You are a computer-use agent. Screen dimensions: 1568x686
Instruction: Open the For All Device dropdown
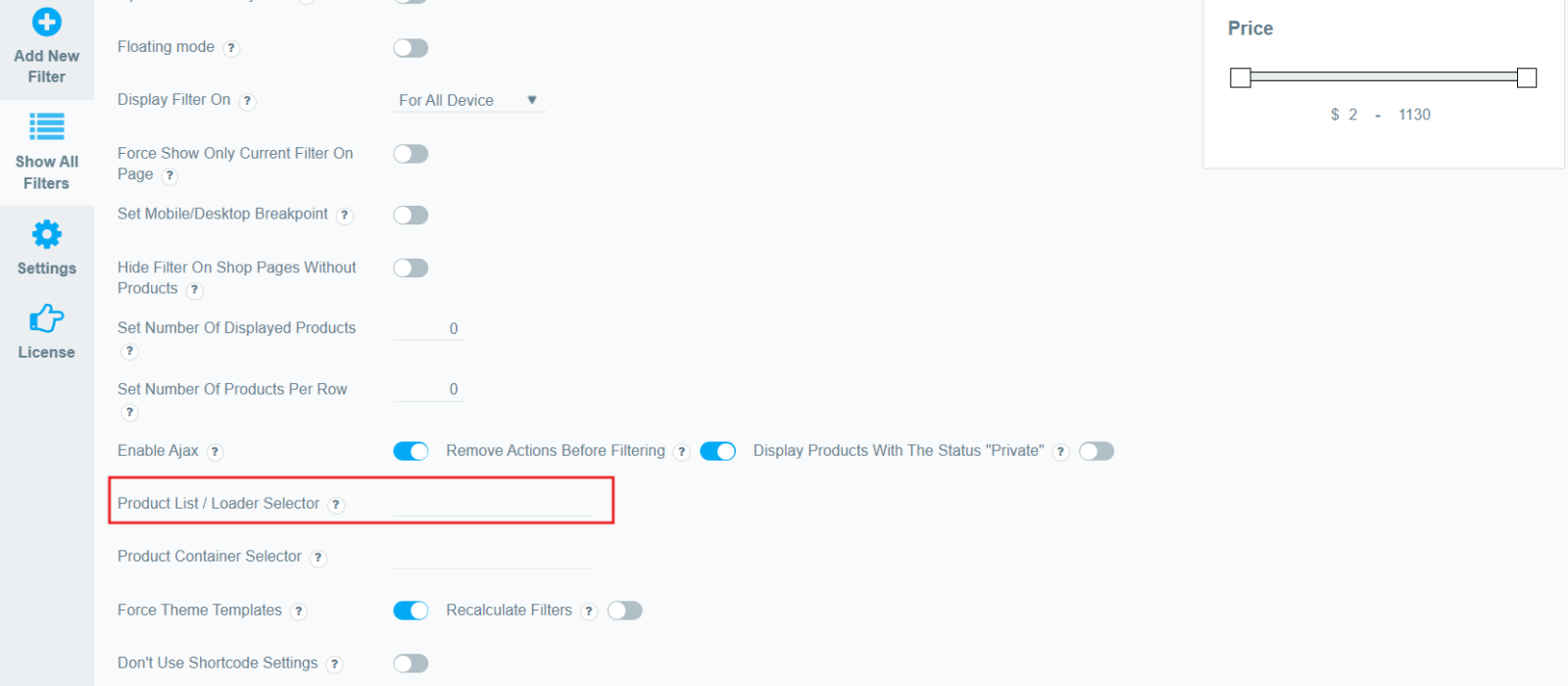point(469,100)
